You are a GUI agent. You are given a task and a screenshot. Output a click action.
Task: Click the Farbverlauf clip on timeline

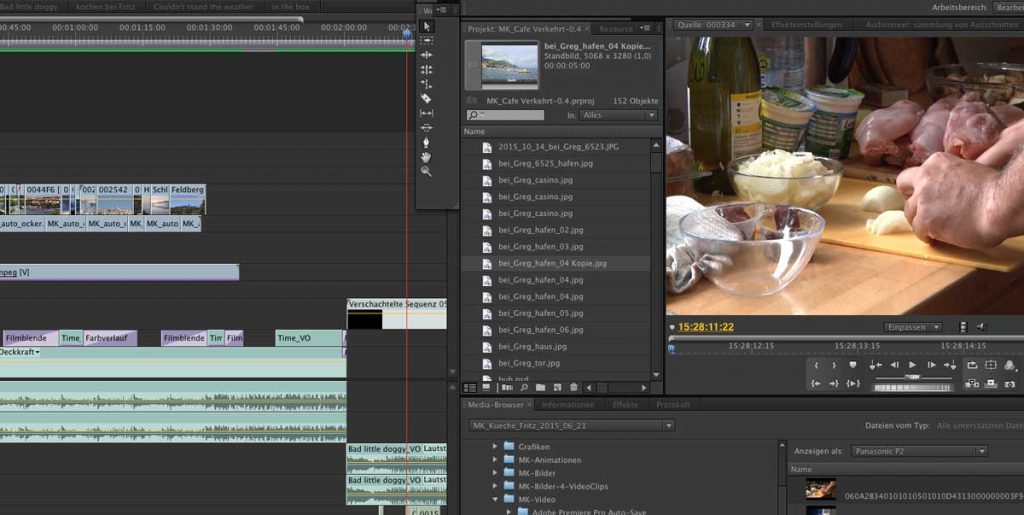(110, 338)
